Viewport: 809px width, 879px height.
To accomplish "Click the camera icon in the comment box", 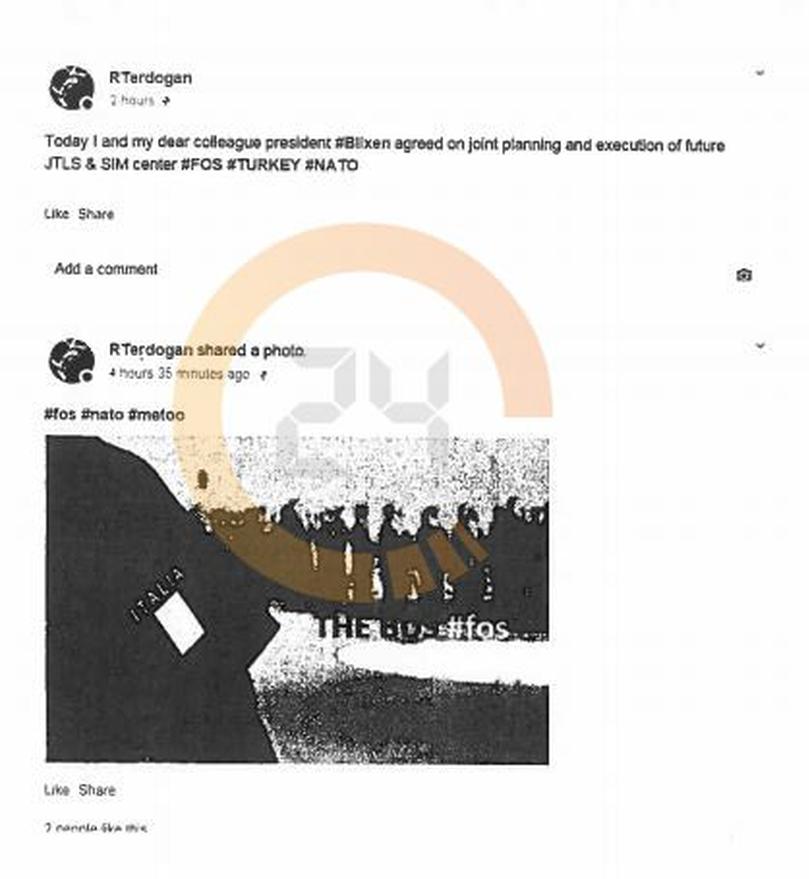I will [x=743, y=275].
